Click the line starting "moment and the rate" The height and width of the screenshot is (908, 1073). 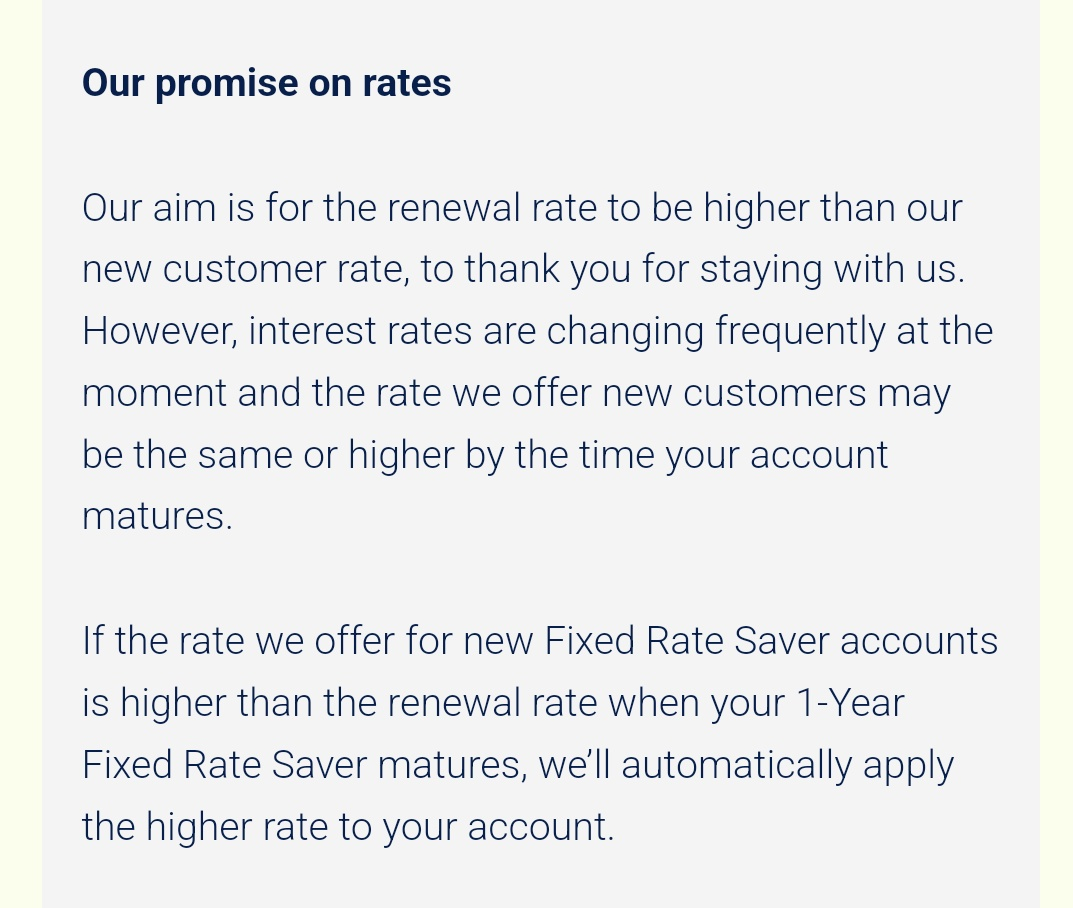coord(517,393)
